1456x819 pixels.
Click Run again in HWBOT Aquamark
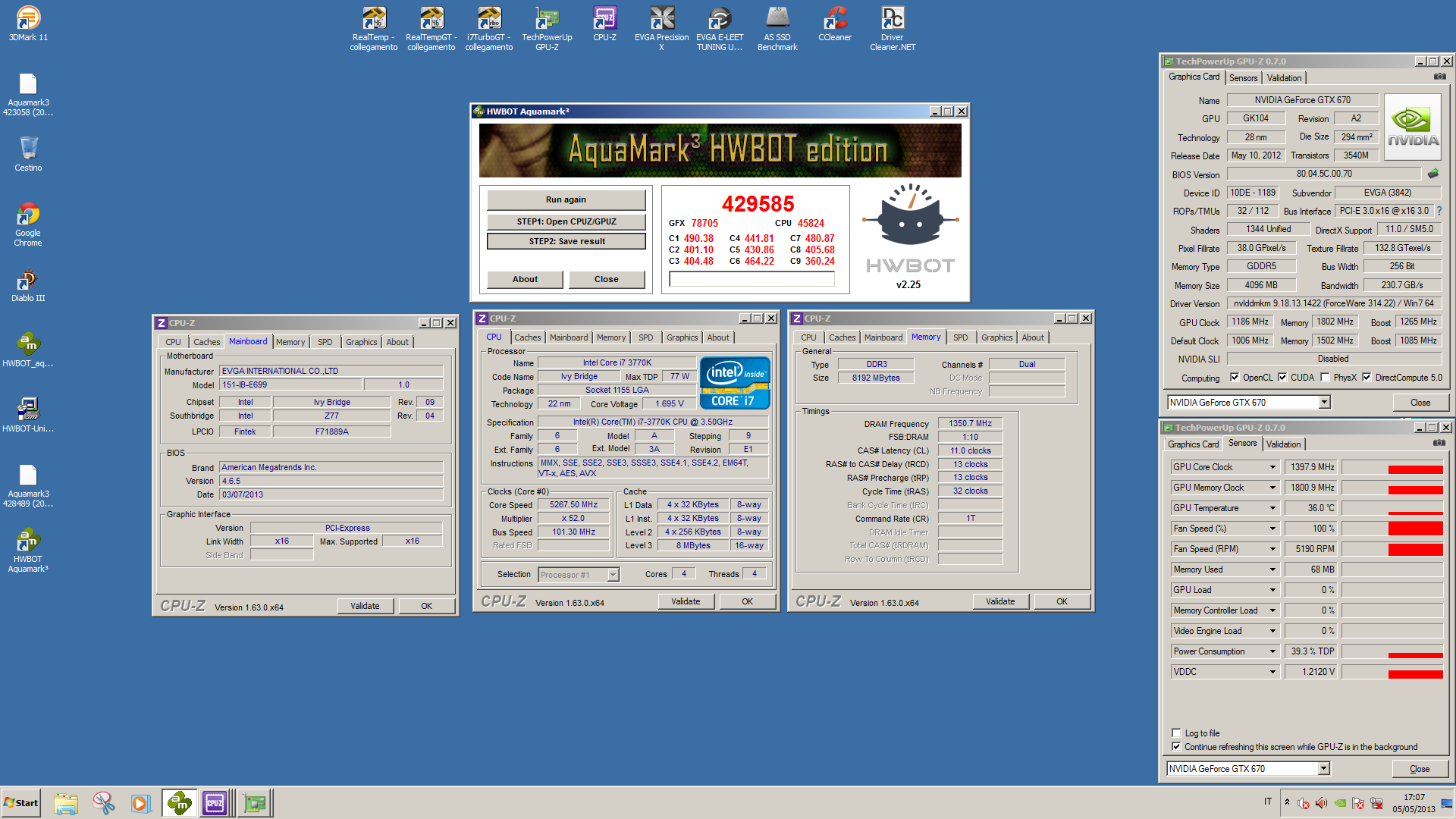[566, 199]
